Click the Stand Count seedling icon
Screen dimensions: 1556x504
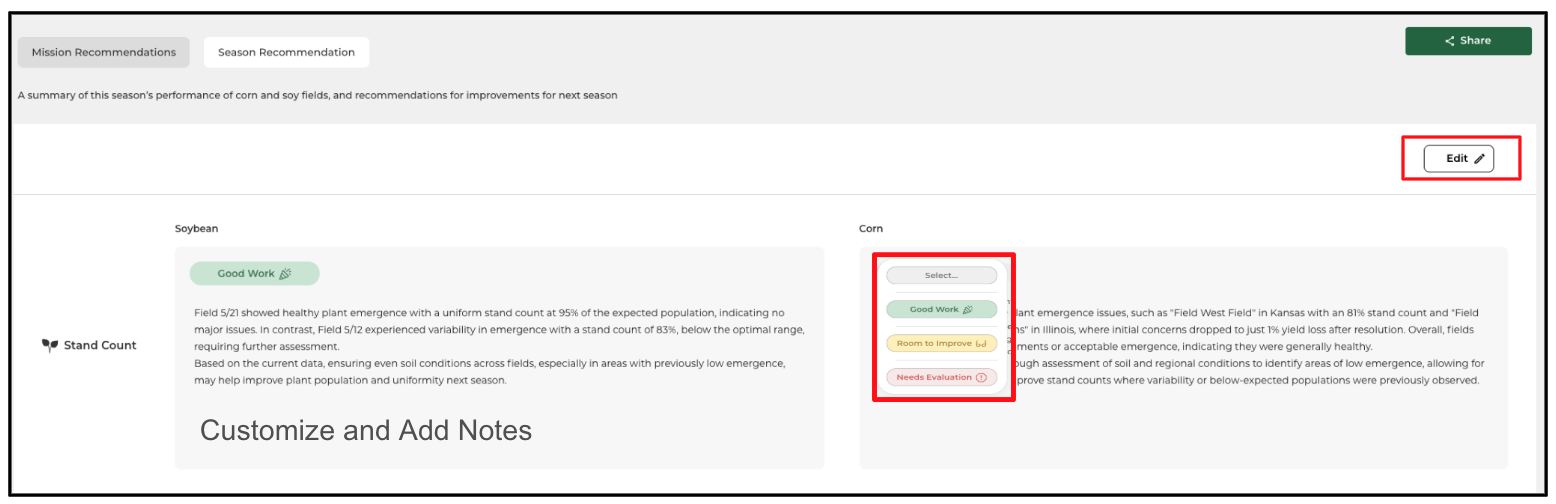[x=49, y=346]
